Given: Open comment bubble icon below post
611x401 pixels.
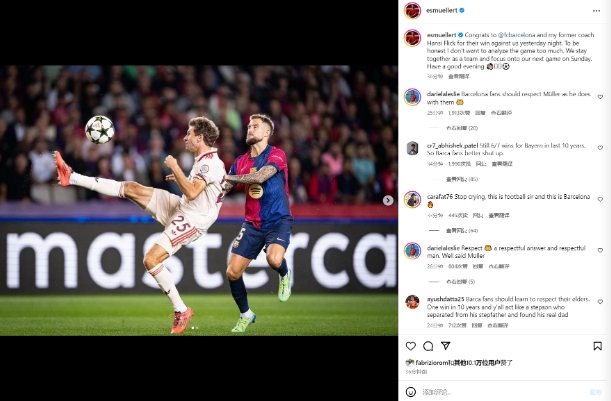Looking at the screenshot, I should (428, 346).
